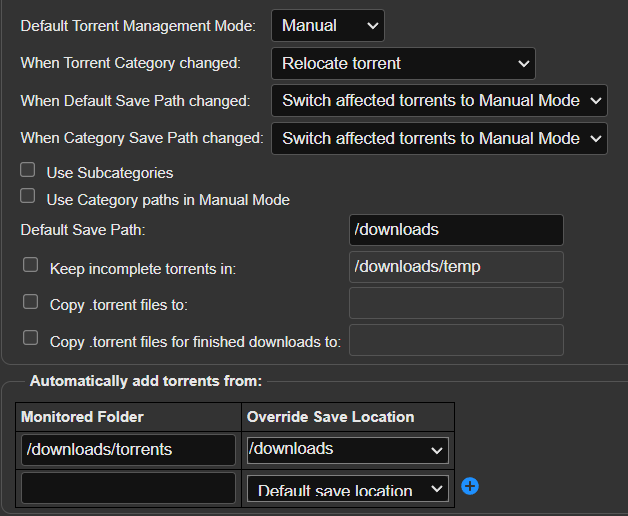The image size is (628, 516).
Task: Open Default save location dropdown
Action: (348, 488)
